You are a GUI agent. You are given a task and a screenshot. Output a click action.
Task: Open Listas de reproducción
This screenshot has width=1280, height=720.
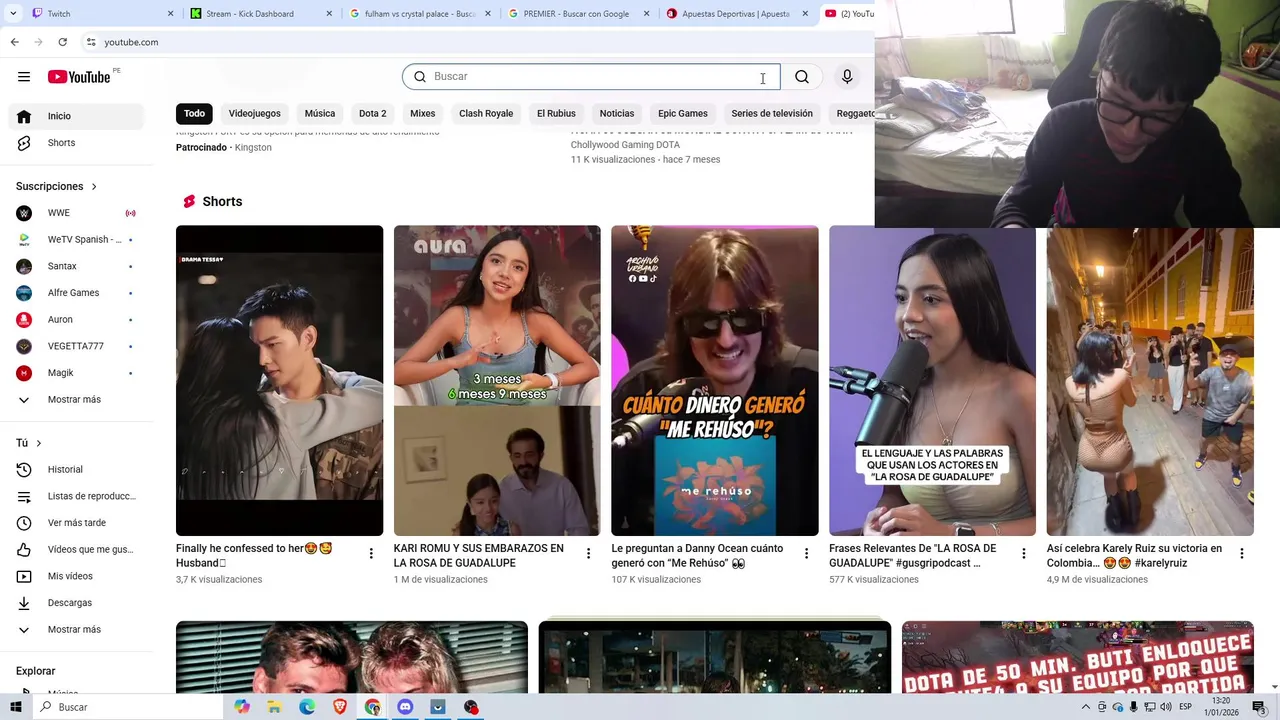(76, 496)
